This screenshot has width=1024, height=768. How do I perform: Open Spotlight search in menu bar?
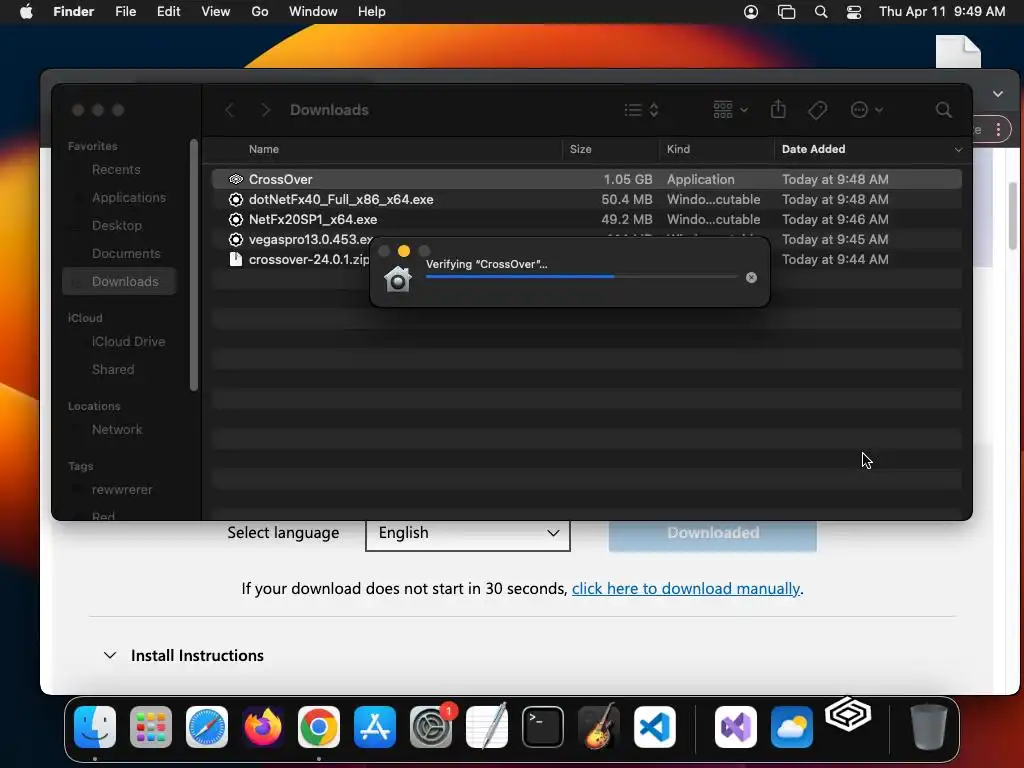pyautogui.click(x=821, y=12)
